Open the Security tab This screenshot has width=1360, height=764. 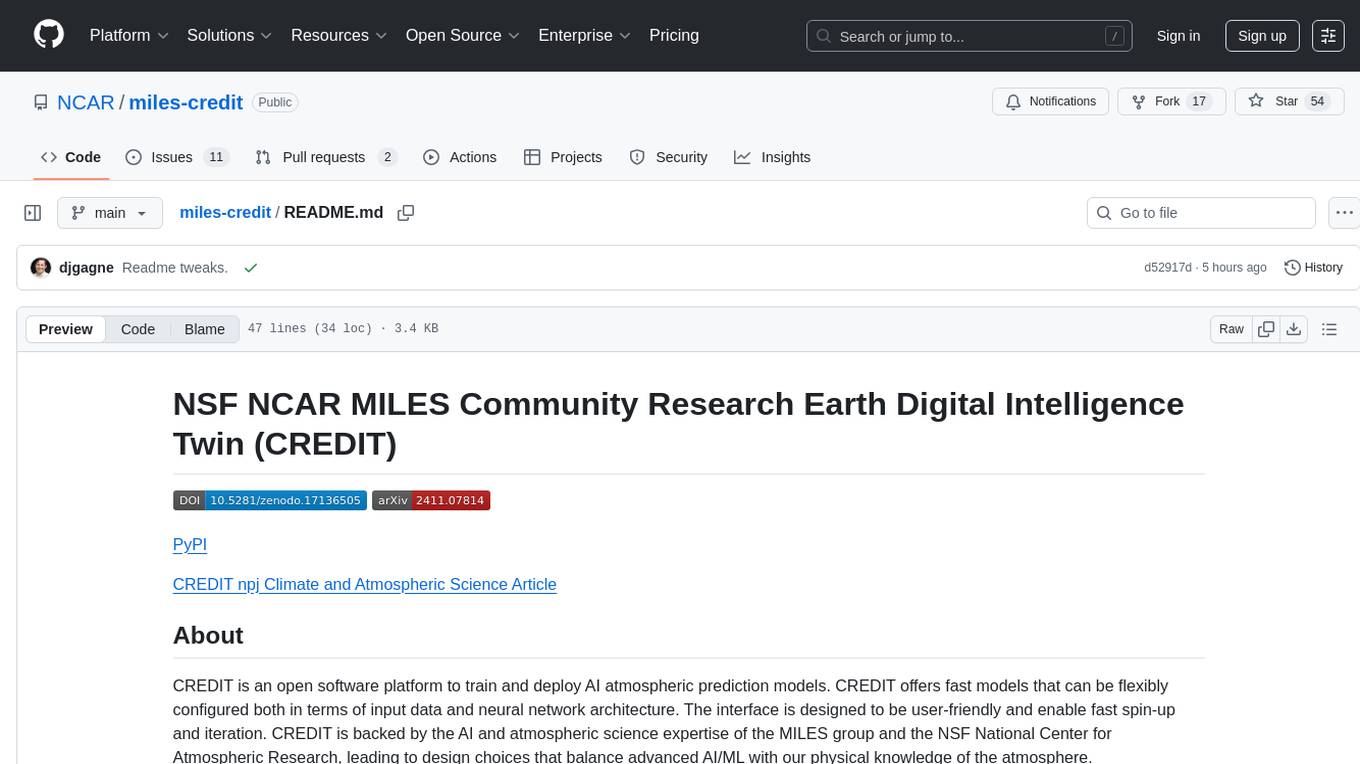point(668,157)
